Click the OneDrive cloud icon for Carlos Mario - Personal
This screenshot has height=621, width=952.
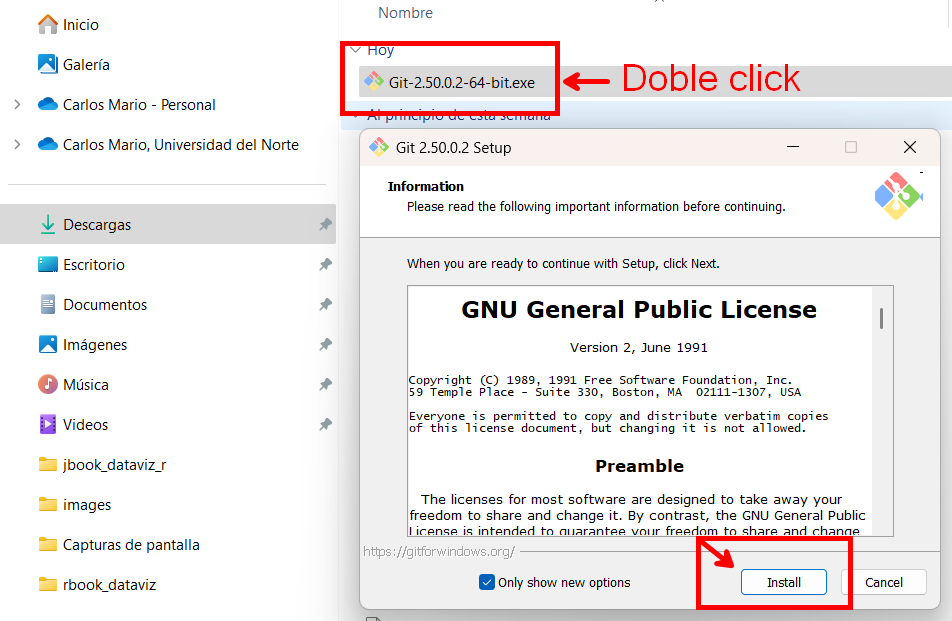pos(50,104)
